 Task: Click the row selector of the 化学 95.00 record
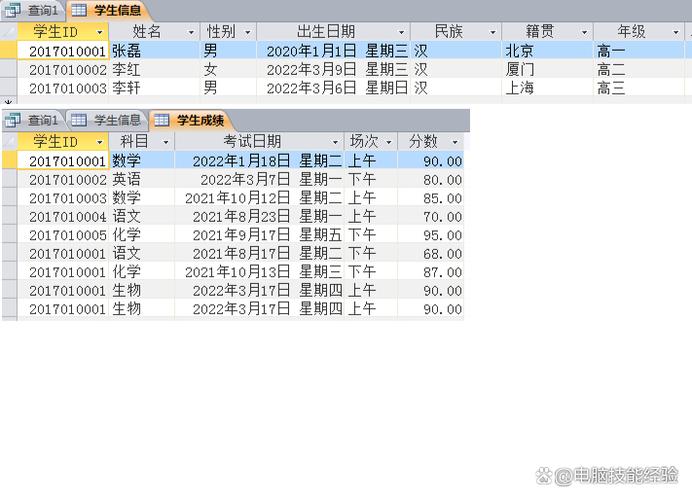(10, 235)
